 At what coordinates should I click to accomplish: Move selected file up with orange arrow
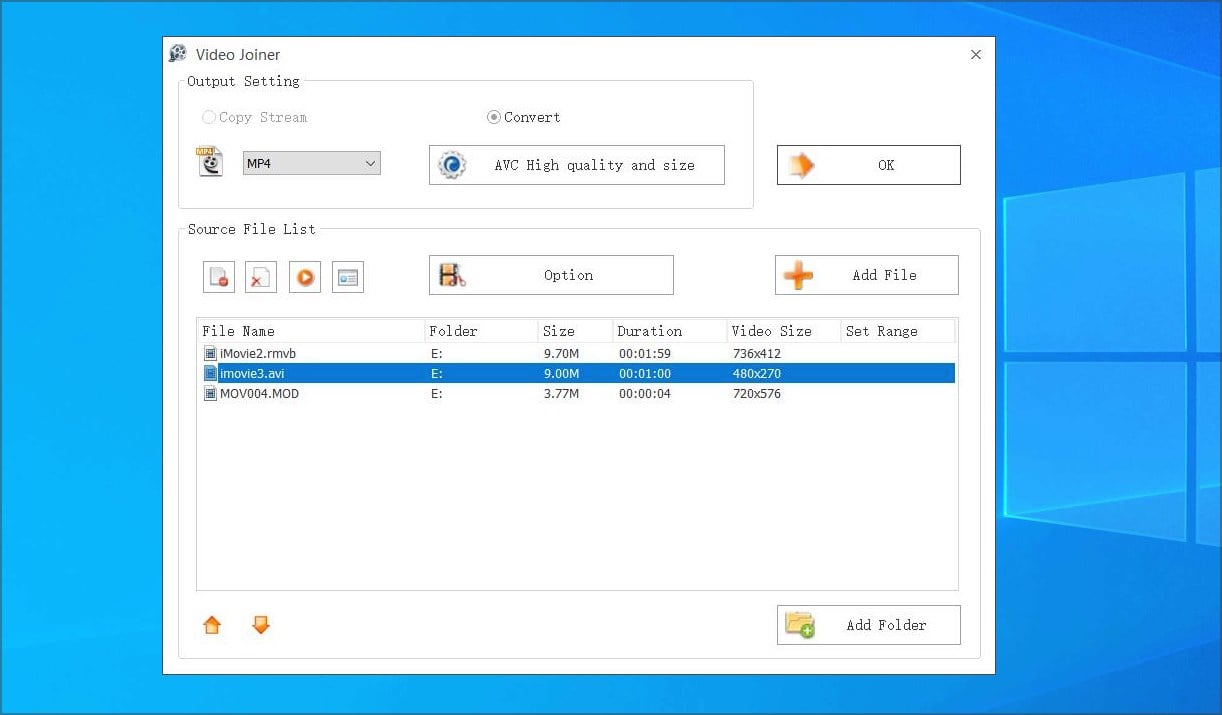(x=212, y=625)
